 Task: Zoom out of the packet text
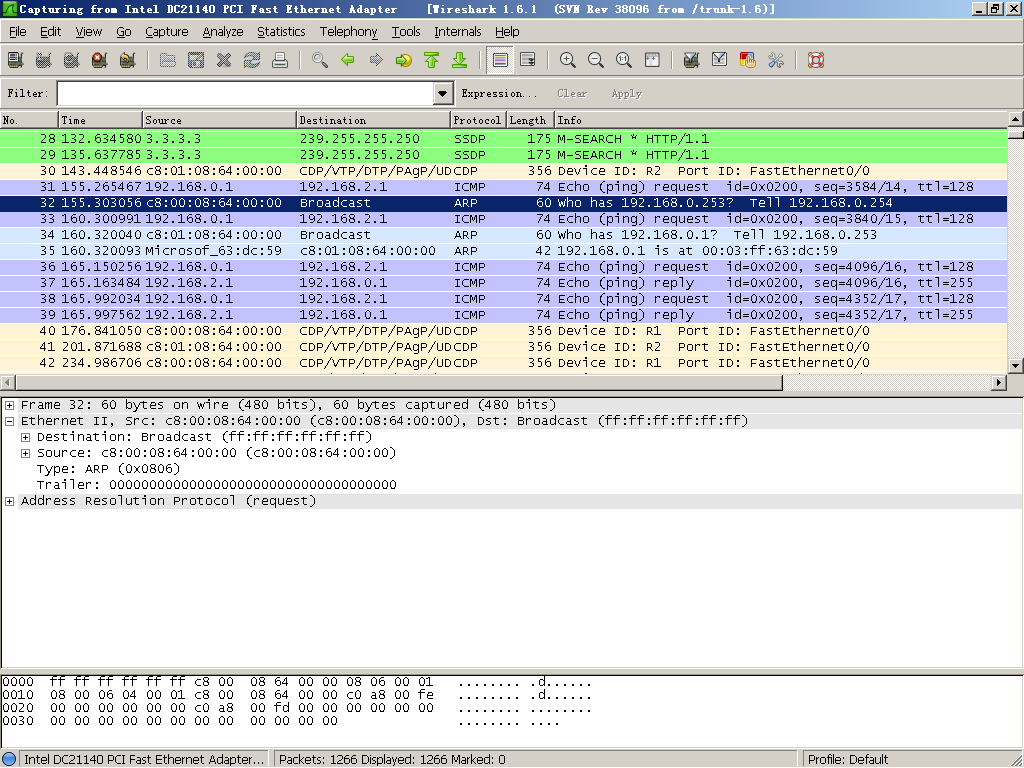point(596,60)
